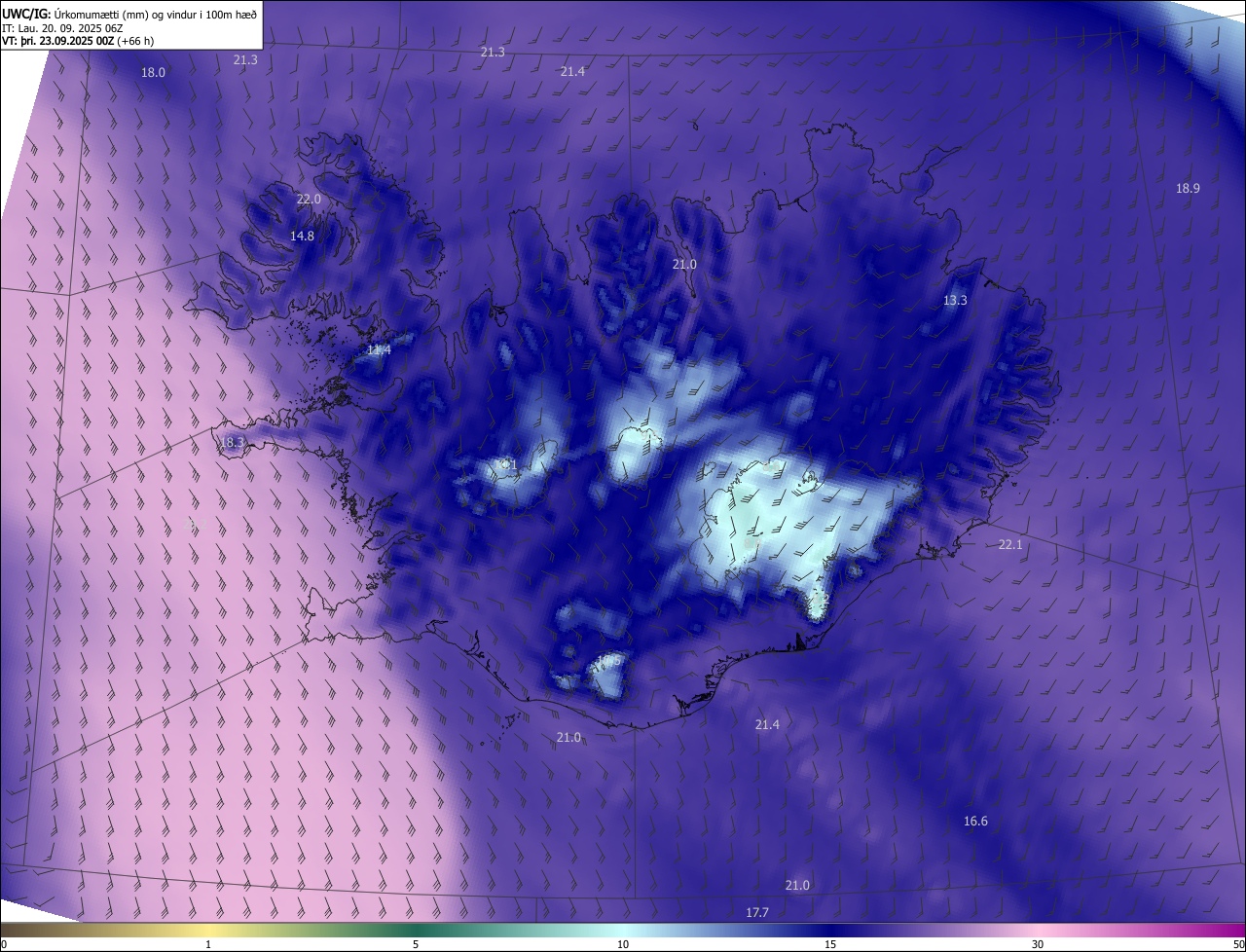This screenshot has height=952, width=1246.
Task: Click the IT initialization time line
Action: tap(63, 27)
